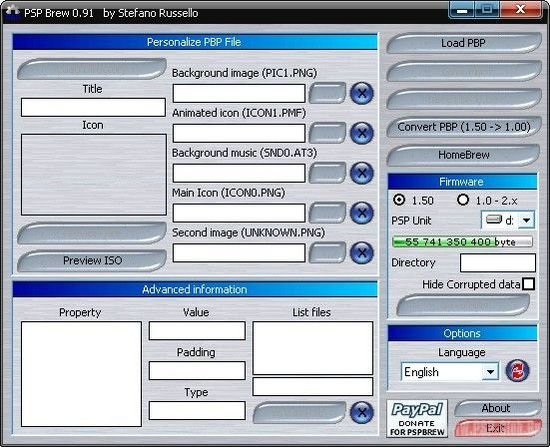Image resolution: width=550 pixels, height=447 pixels.
Task: Click the Type input field
Action: (x=197, y=411)
